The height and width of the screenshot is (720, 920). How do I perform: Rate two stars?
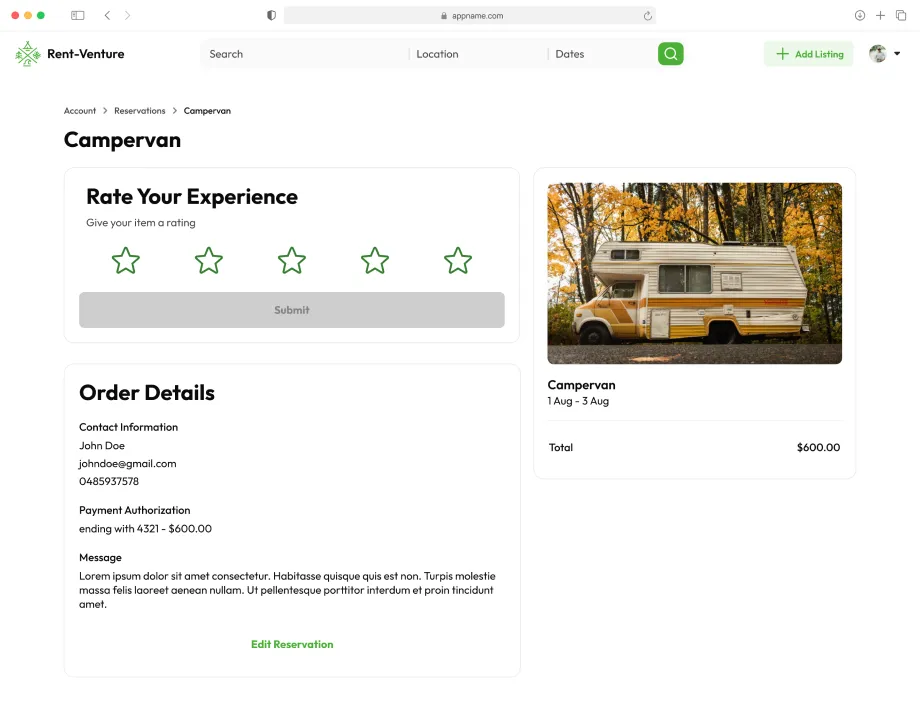coord(209,261)
